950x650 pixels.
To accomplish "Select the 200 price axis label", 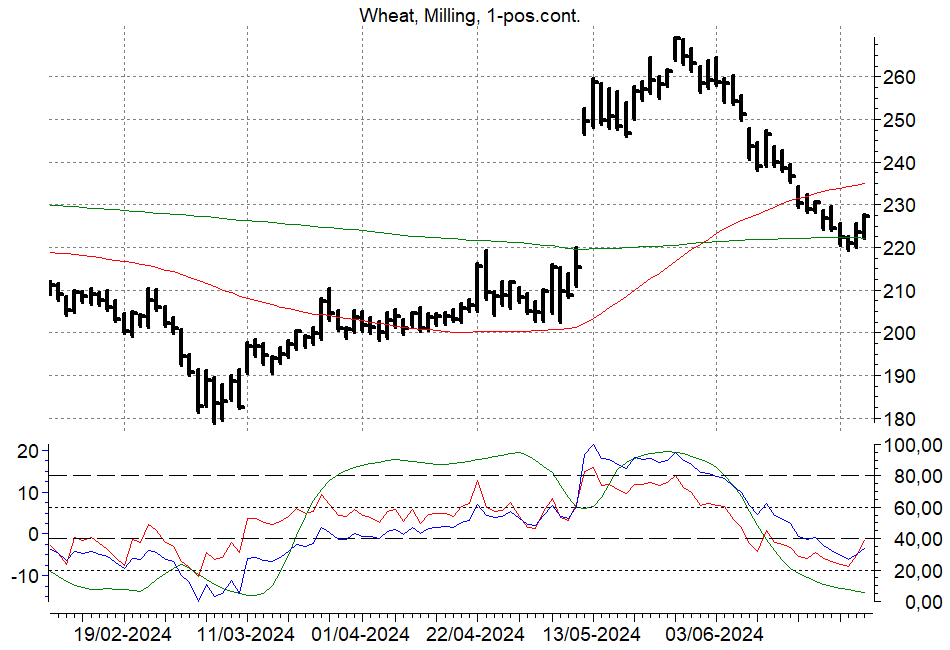I will click(900, 333).
